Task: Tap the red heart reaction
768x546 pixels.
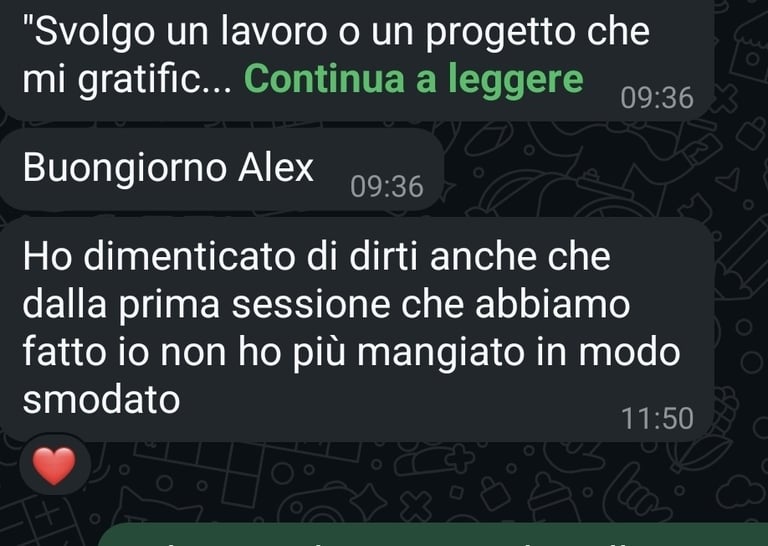Action: (x=54, y=465)
